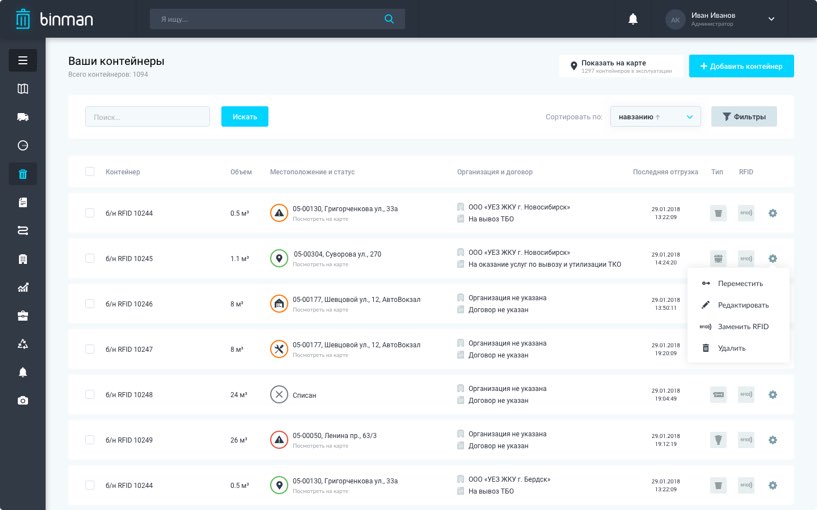
Task: Toggle the select-all checkbox in the table header
Action: pos(90,172)
